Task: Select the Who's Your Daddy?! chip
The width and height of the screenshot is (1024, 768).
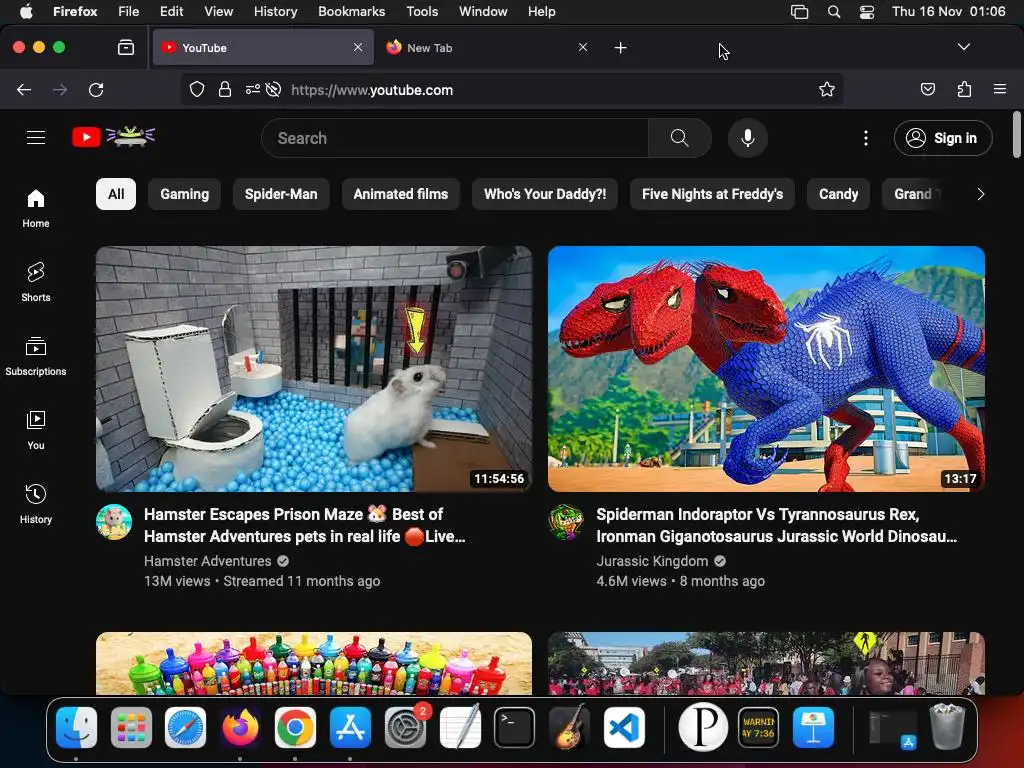Action: [x=545, y=194]
